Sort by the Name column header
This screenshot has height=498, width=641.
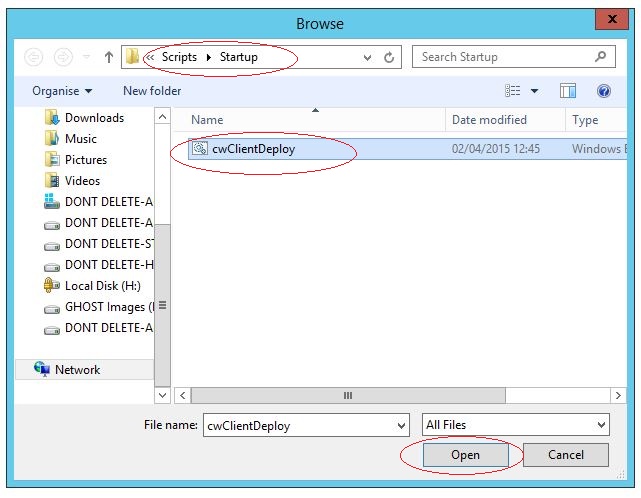207,120
